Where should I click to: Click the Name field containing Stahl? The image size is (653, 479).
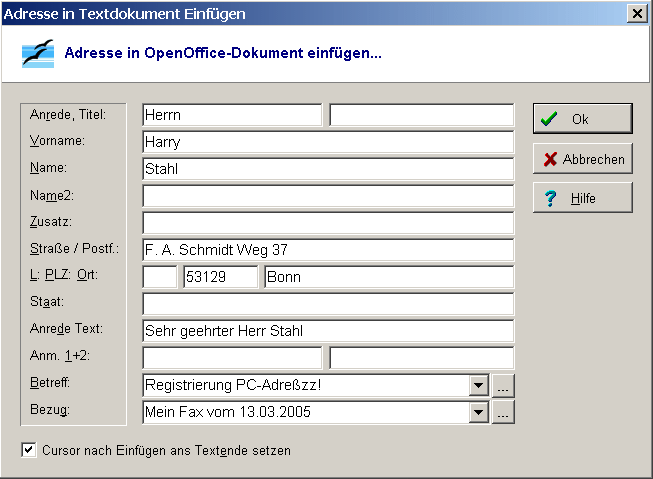pyautogui.click(x=328, y=169)
